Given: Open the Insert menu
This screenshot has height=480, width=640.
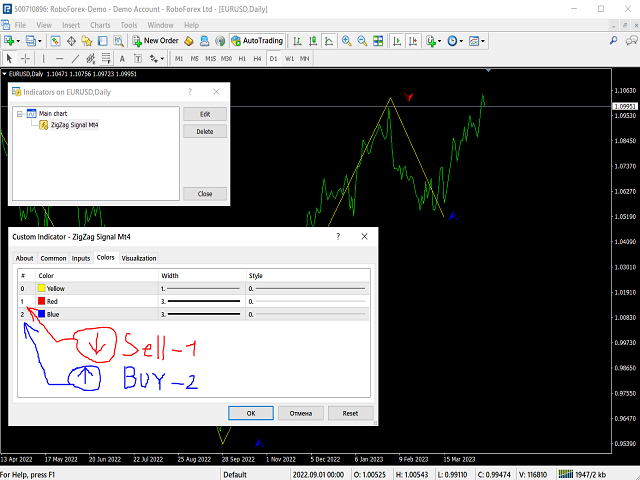Looking at the screenshot, I should click(x=71, y=25).
